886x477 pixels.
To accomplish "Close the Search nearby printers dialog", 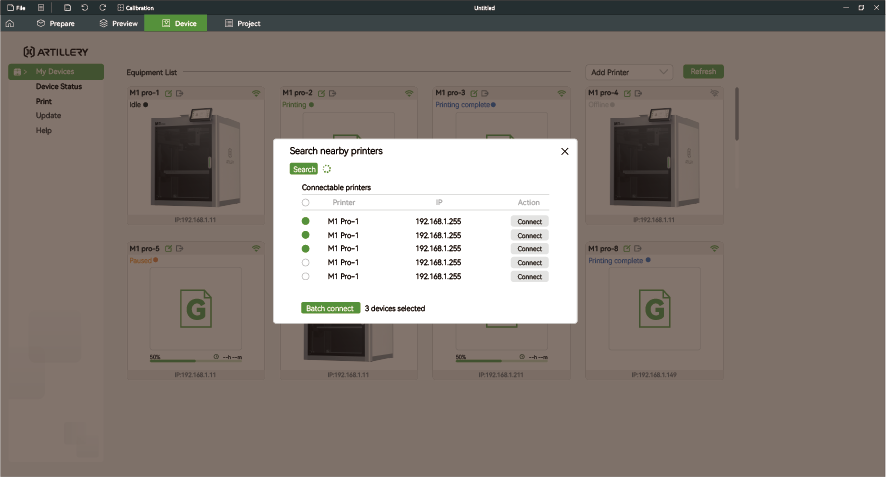I will pos(564,151).
